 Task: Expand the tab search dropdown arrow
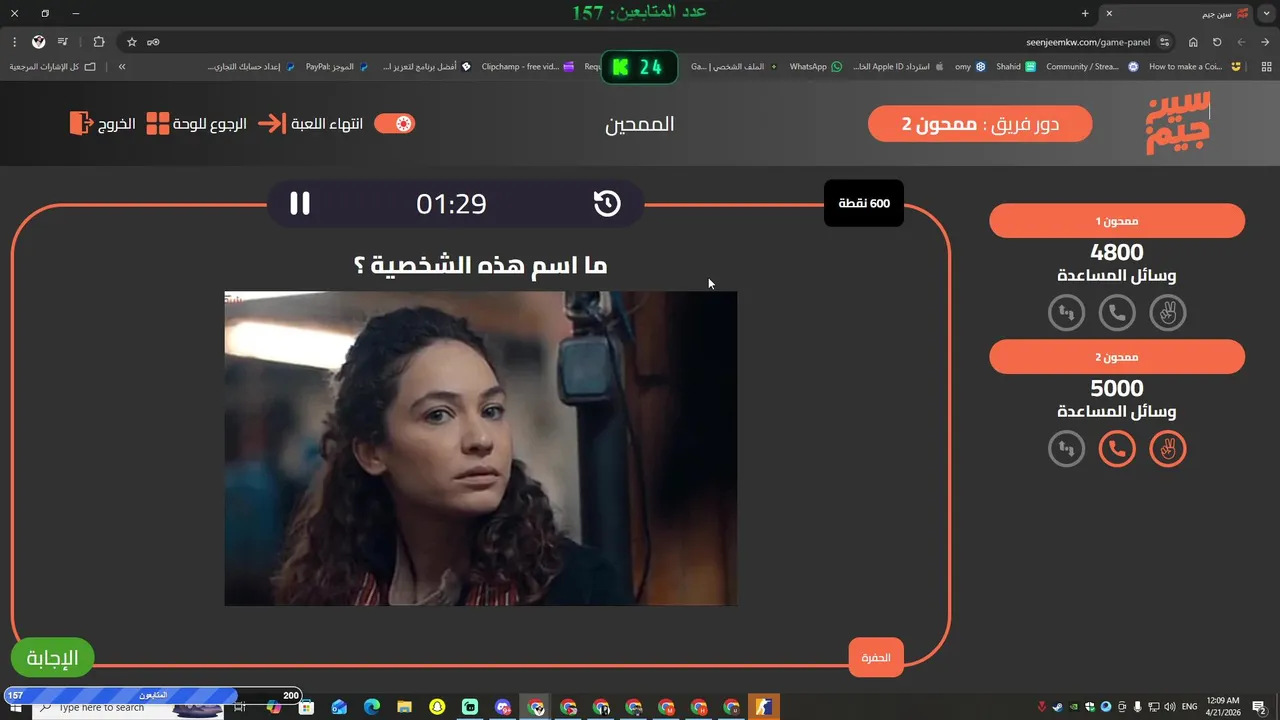1267,13
